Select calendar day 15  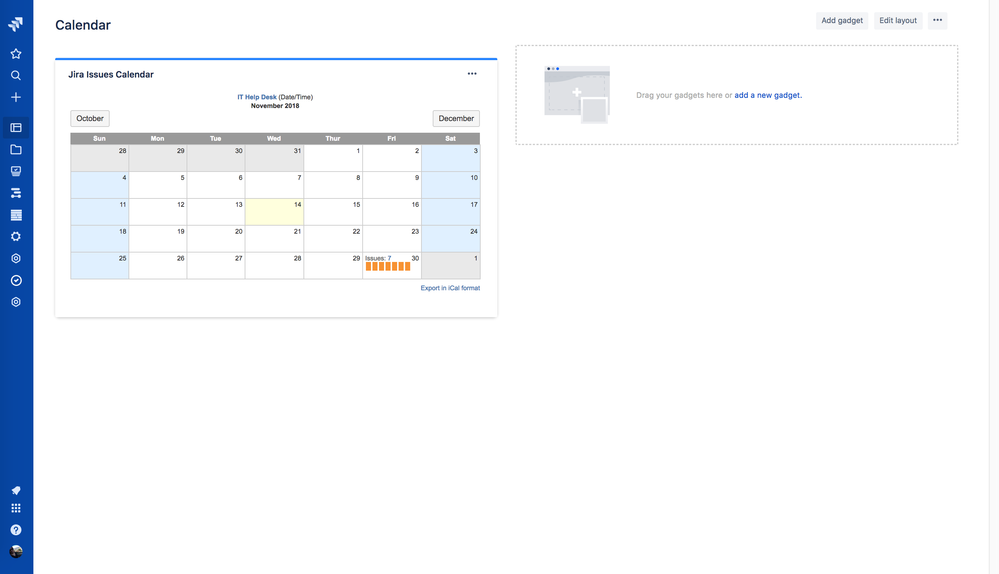[333, 212]
